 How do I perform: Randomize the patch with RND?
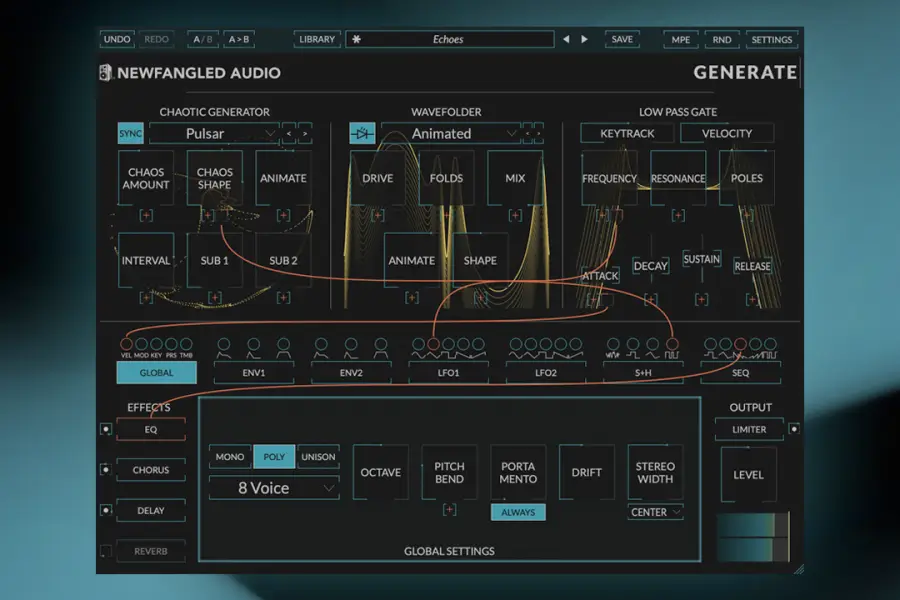[x=721, y=39]
